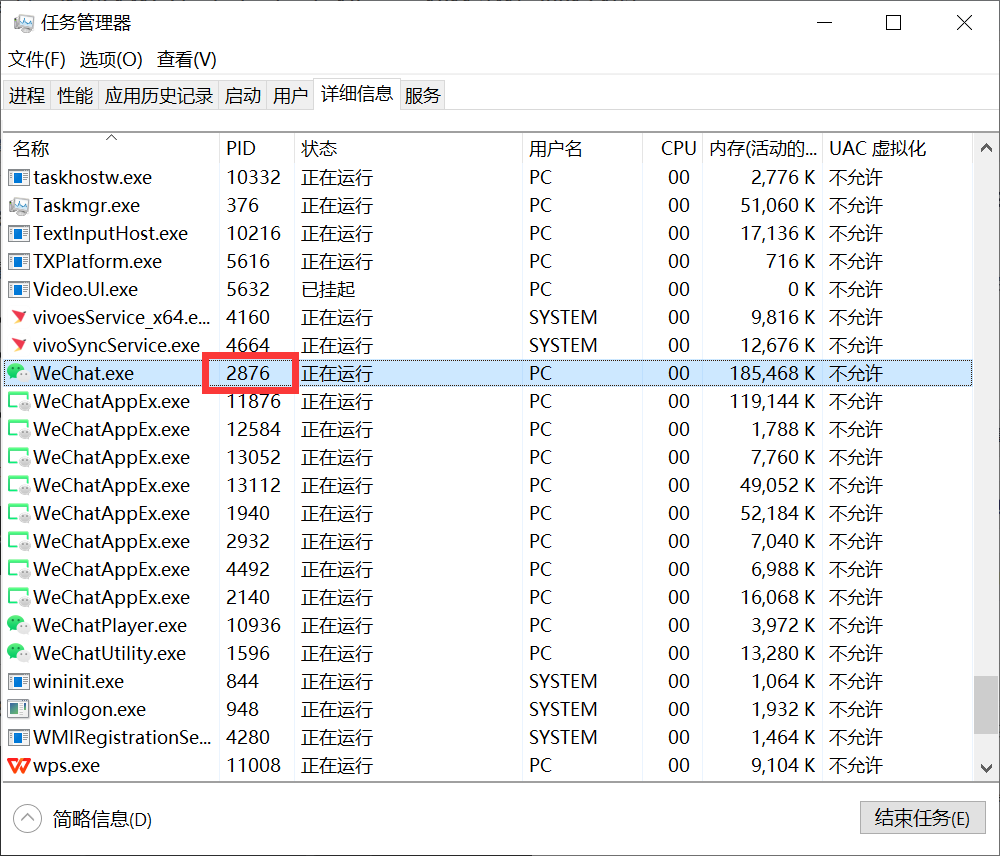Image resolution: width=1000 pixels, height=856 pixels.
Task: Click the Task Manager title bar icon
Action: (x=24, y=24)
